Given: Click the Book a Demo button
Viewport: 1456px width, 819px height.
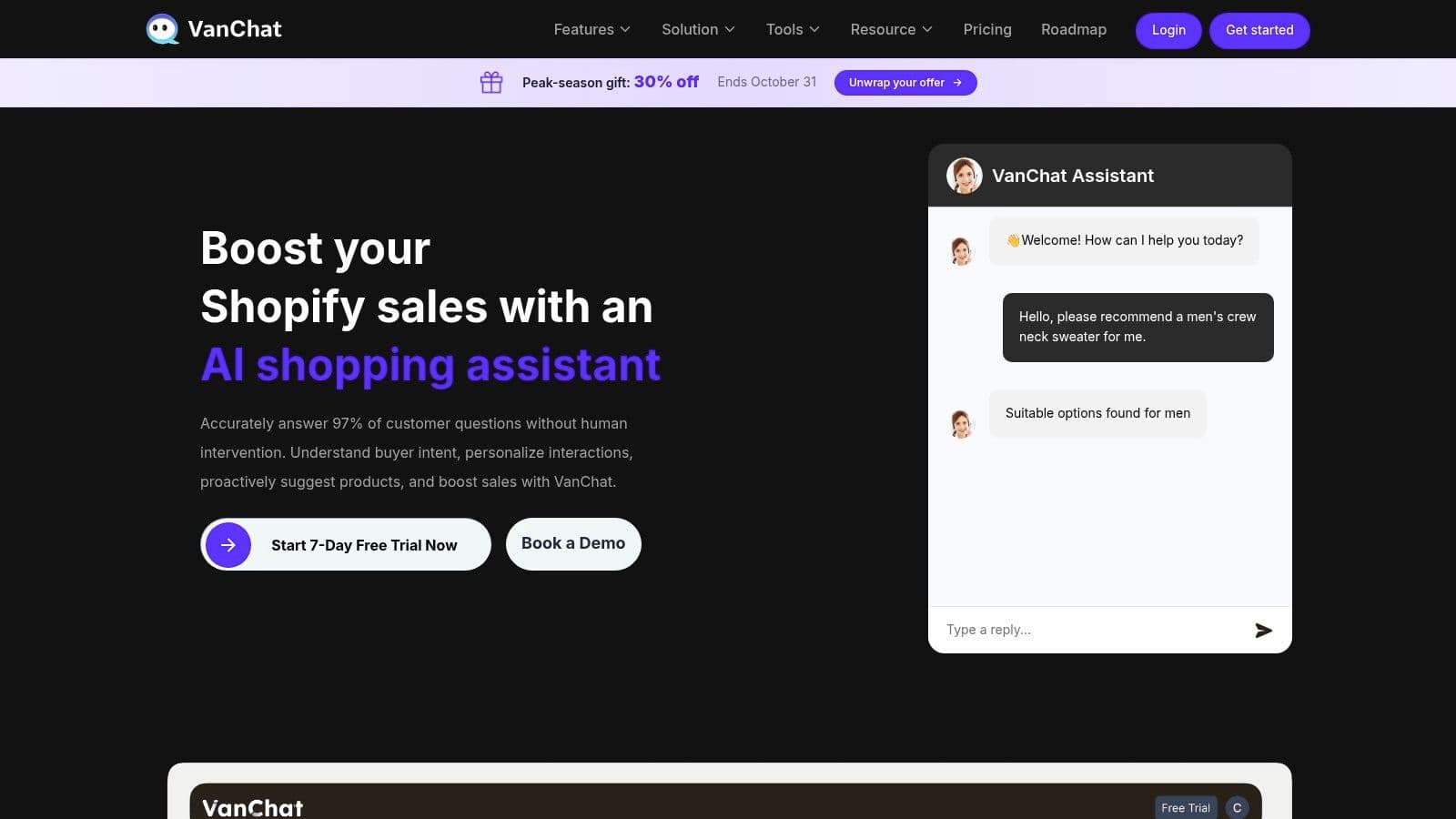Looking at the screenshot, I should (573, 544).
